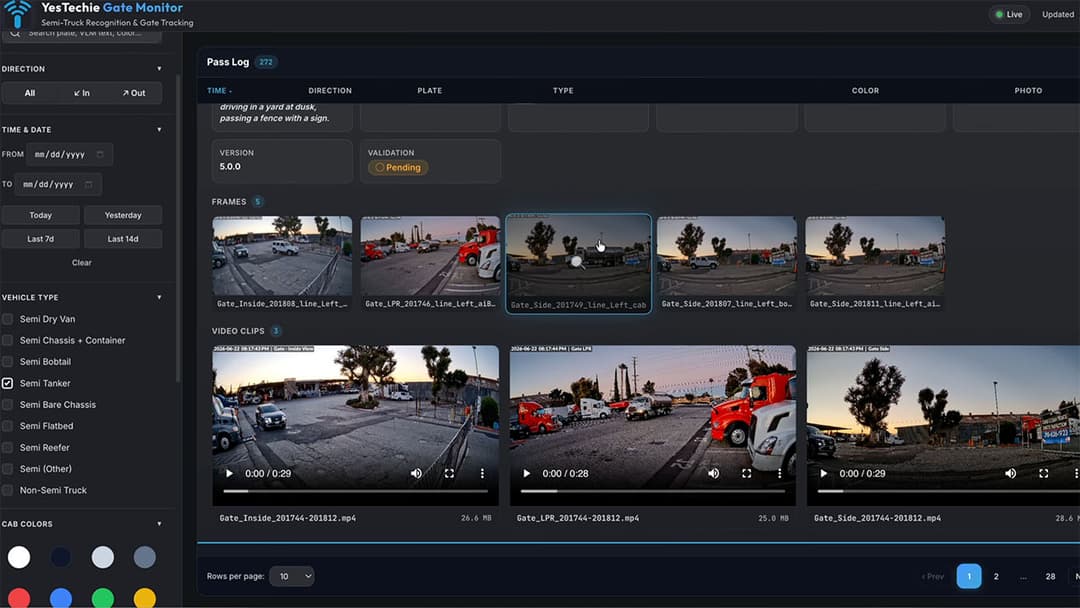This screenshot has width=1080, height=608.
Task: Check the Non-Semi Truck checkbox
Action: click(8, 490)
